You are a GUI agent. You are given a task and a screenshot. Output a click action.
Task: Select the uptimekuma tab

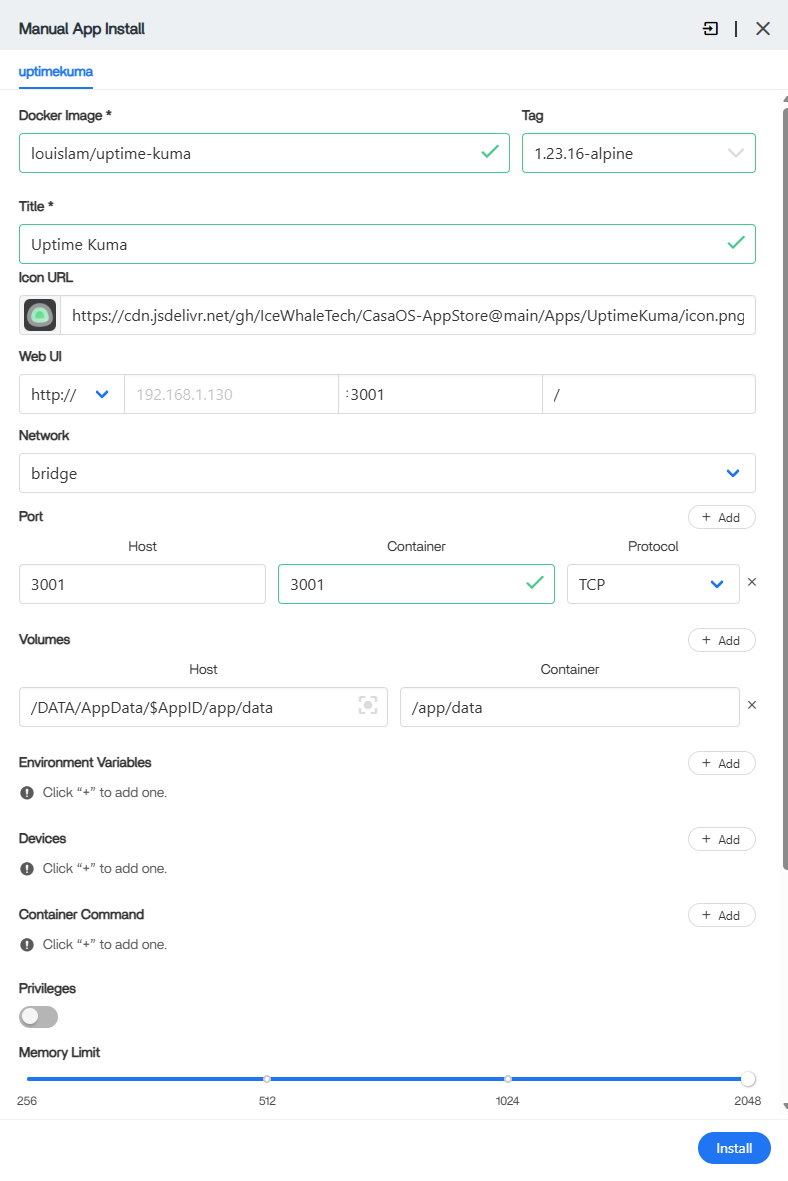point(56,72)
